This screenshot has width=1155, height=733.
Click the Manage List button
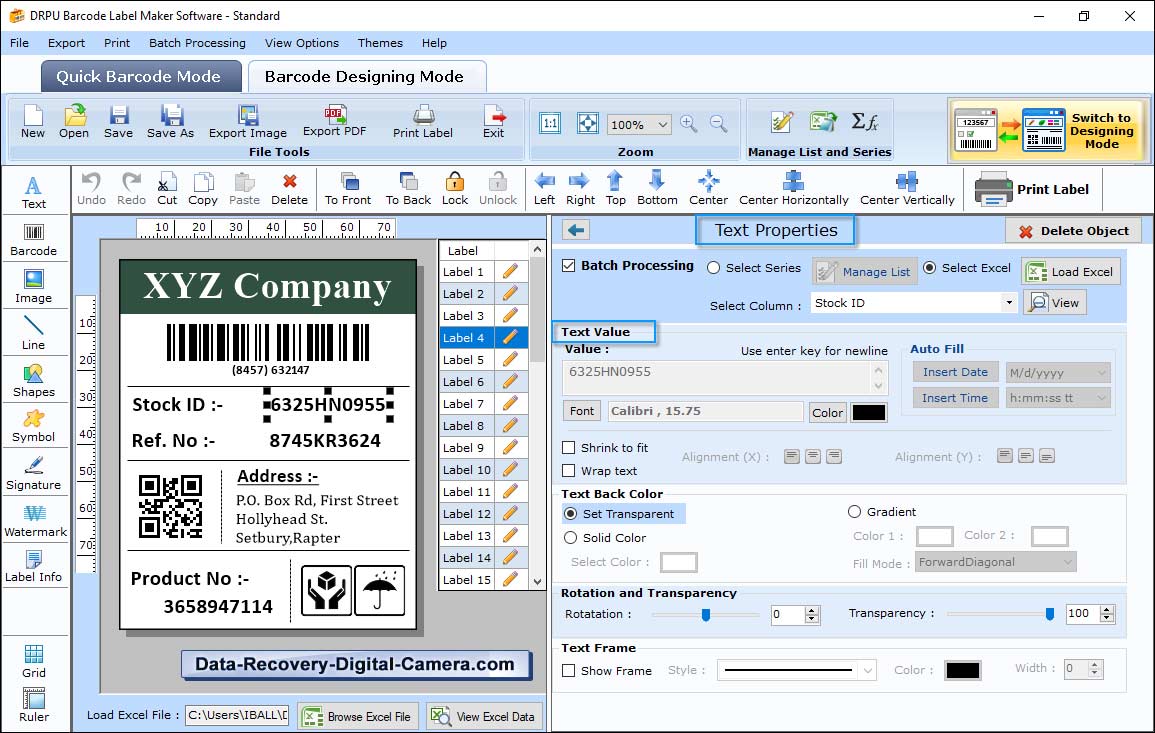point(865,271)
